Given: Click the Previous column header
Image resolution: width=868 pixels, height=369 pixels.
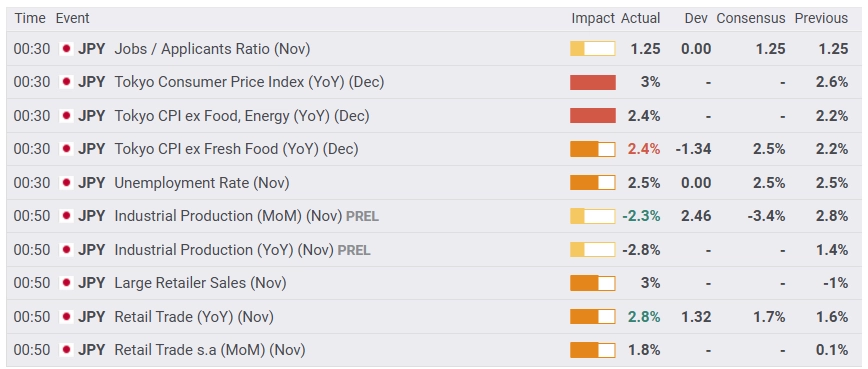Looking at the screenshot, I should [822, 18].
